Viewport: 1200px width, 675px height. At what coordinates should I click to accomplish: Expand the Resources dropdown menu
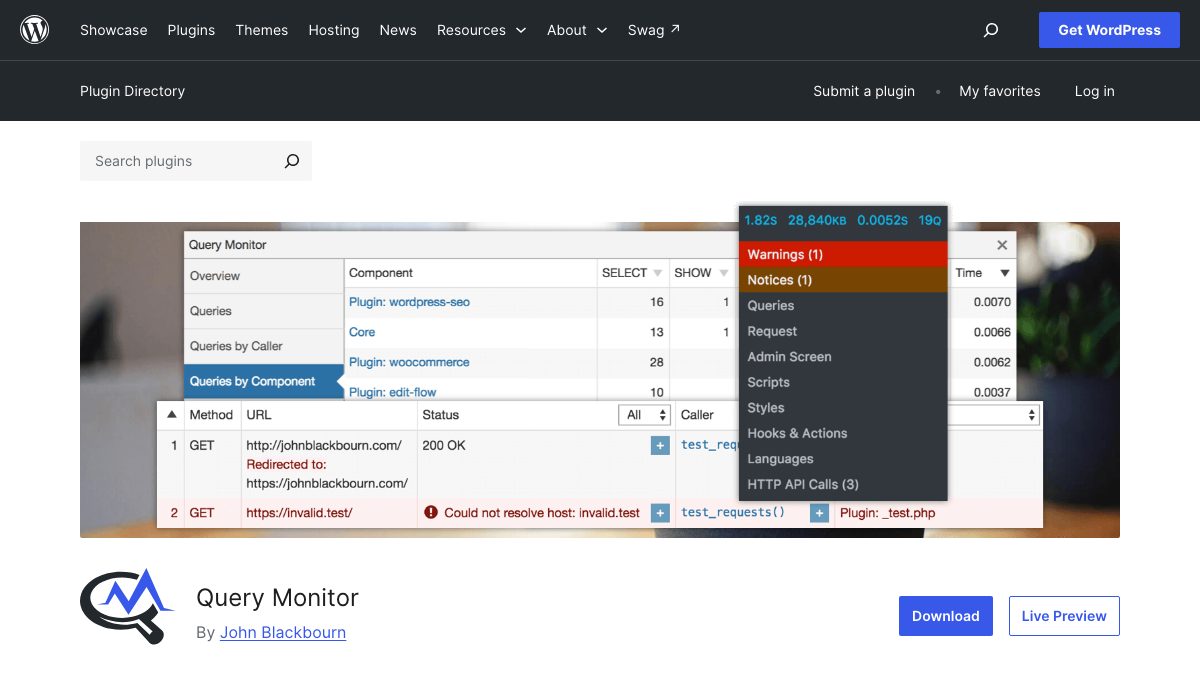click(482, 30)
